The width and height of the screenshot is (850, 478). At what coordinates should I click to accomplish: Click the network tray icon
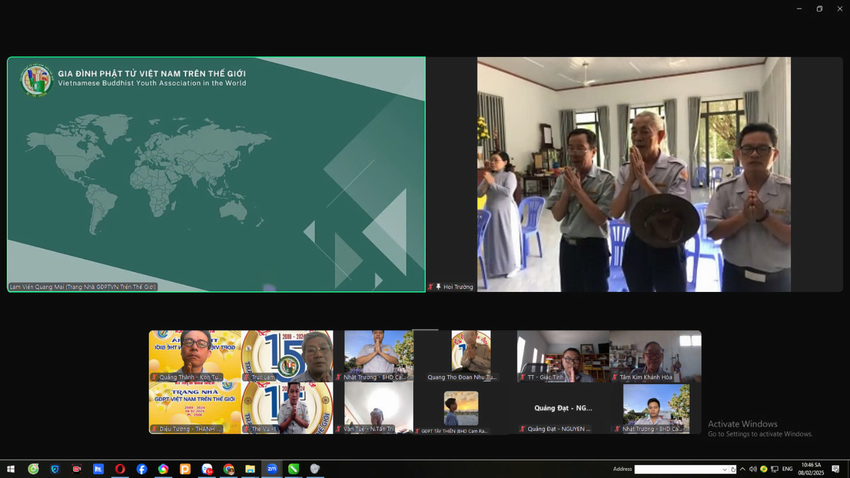point(775,469)
